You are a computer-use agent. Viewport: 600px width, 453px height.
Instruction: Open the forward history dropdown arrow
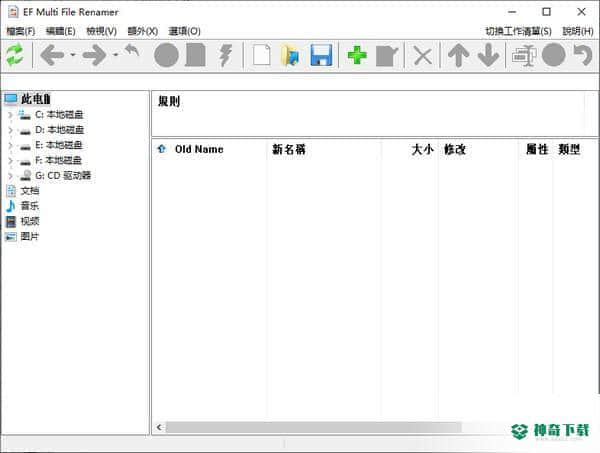click(116, 55)
